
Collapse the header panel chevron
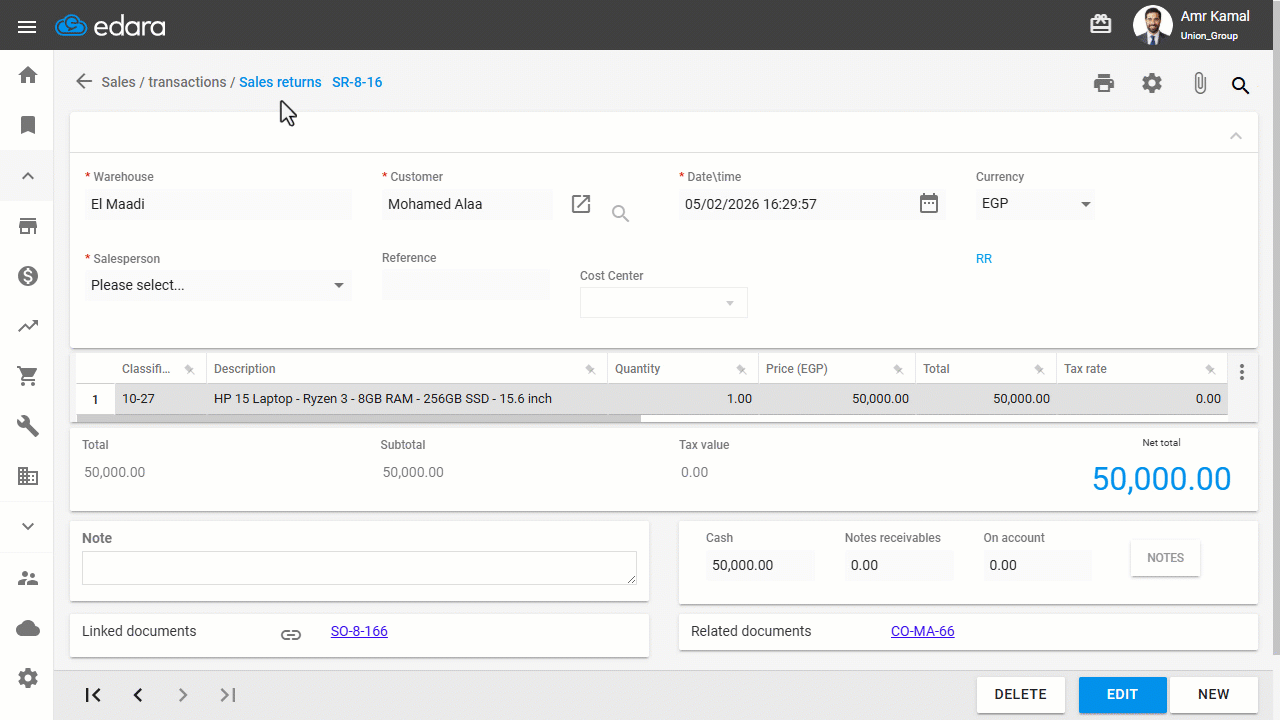1236,136
